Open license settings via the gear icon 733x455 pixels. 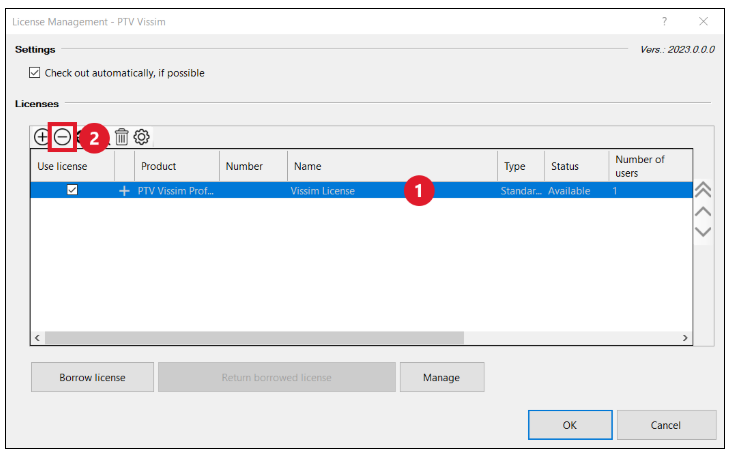tap(142, 137)
